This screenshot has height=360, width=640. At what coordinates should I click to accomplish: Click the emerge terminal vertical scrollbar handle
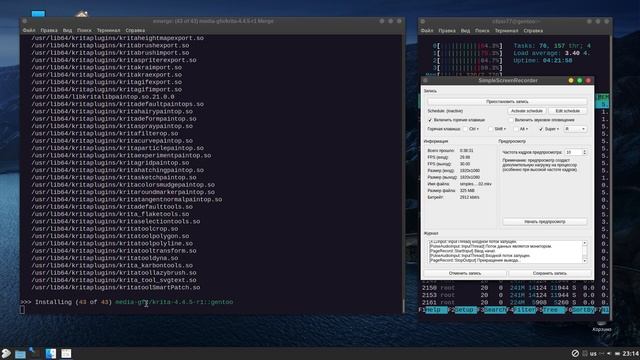point(403,305)
